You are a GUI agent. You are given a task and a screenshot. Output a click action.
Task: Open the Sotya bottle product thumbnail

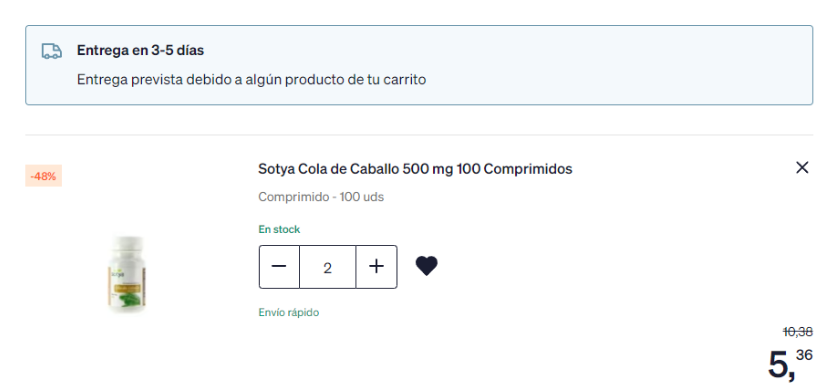(126, 274)
